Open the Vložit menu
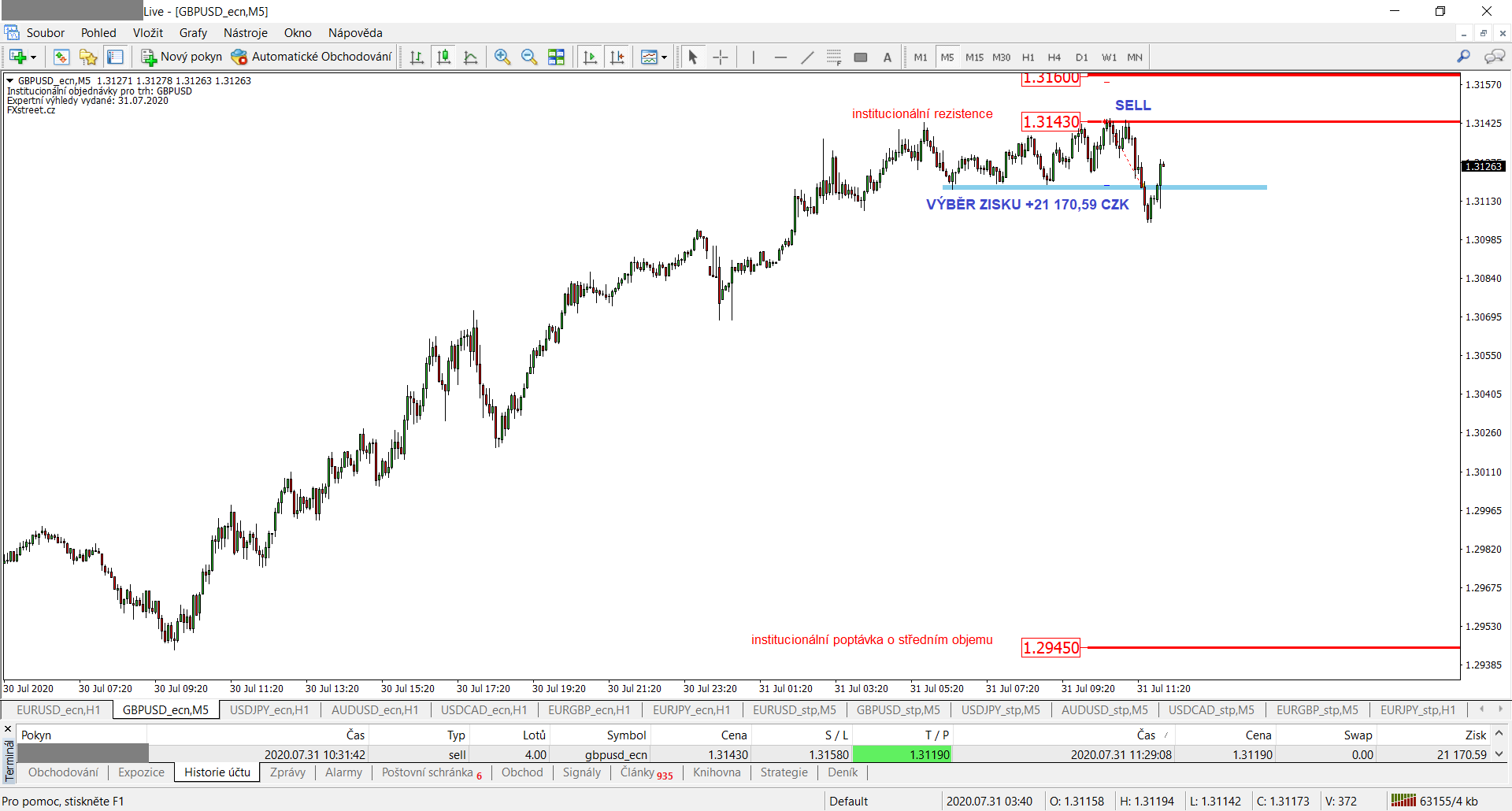This screenshot has width=1512, height=811. (x=148, y=33)
